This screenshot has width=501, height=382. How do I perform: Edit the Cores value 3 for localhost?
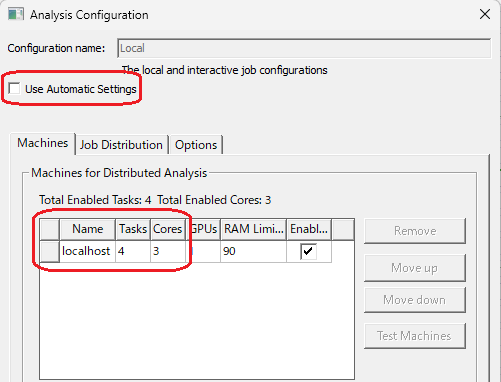(x=168, y=251)
